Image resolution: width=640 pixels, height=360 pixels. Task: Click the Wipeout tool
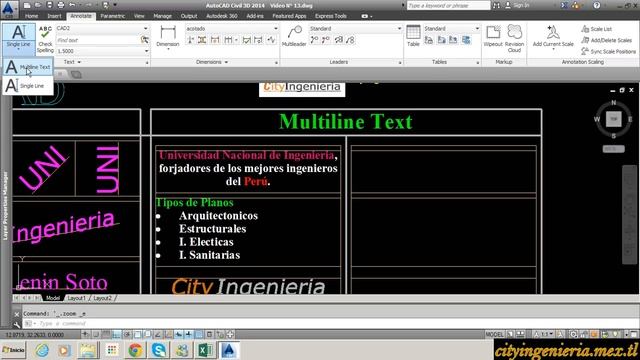click(493, 36)
